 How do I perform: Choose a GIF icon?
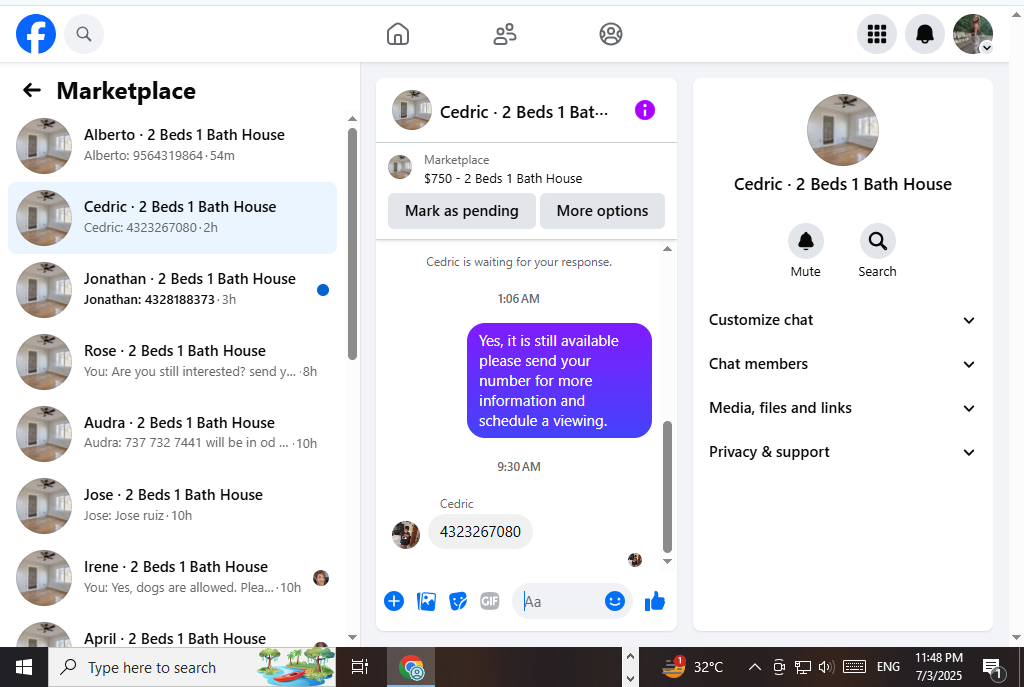tap(490, 601)
